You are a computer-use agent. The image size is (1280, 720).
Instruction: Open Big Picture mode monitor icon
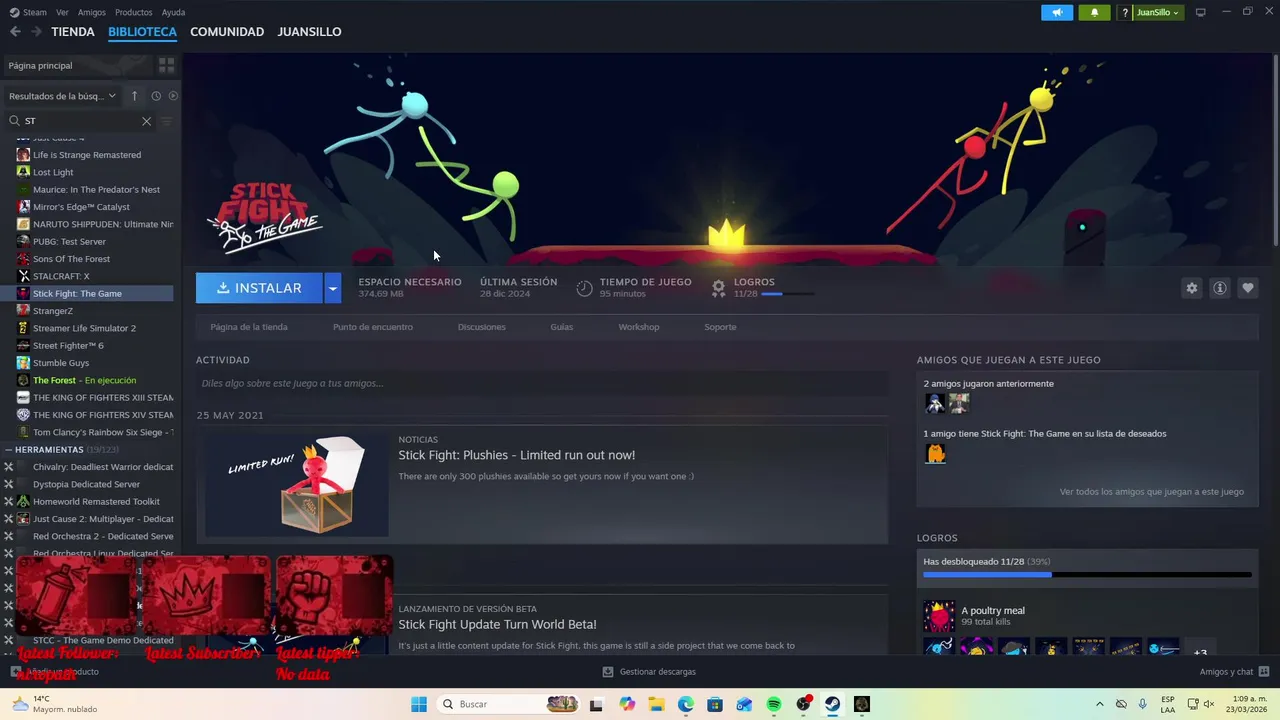[x=1201, y=12]
